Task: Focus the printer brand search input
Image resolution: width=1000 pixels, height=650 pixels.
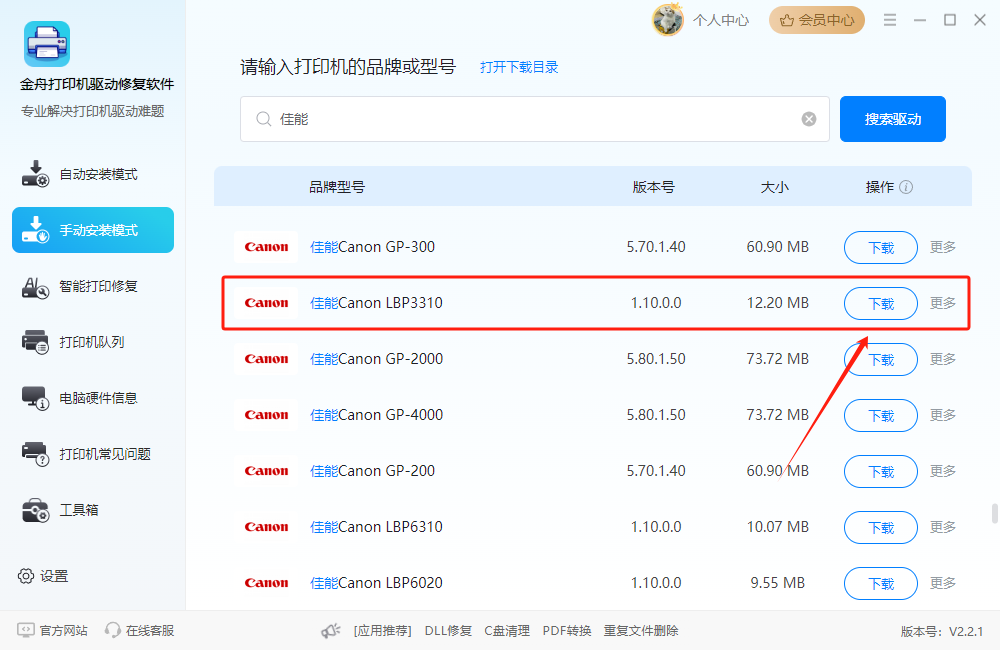Action: pyautogui.click(x=534, y=119)
